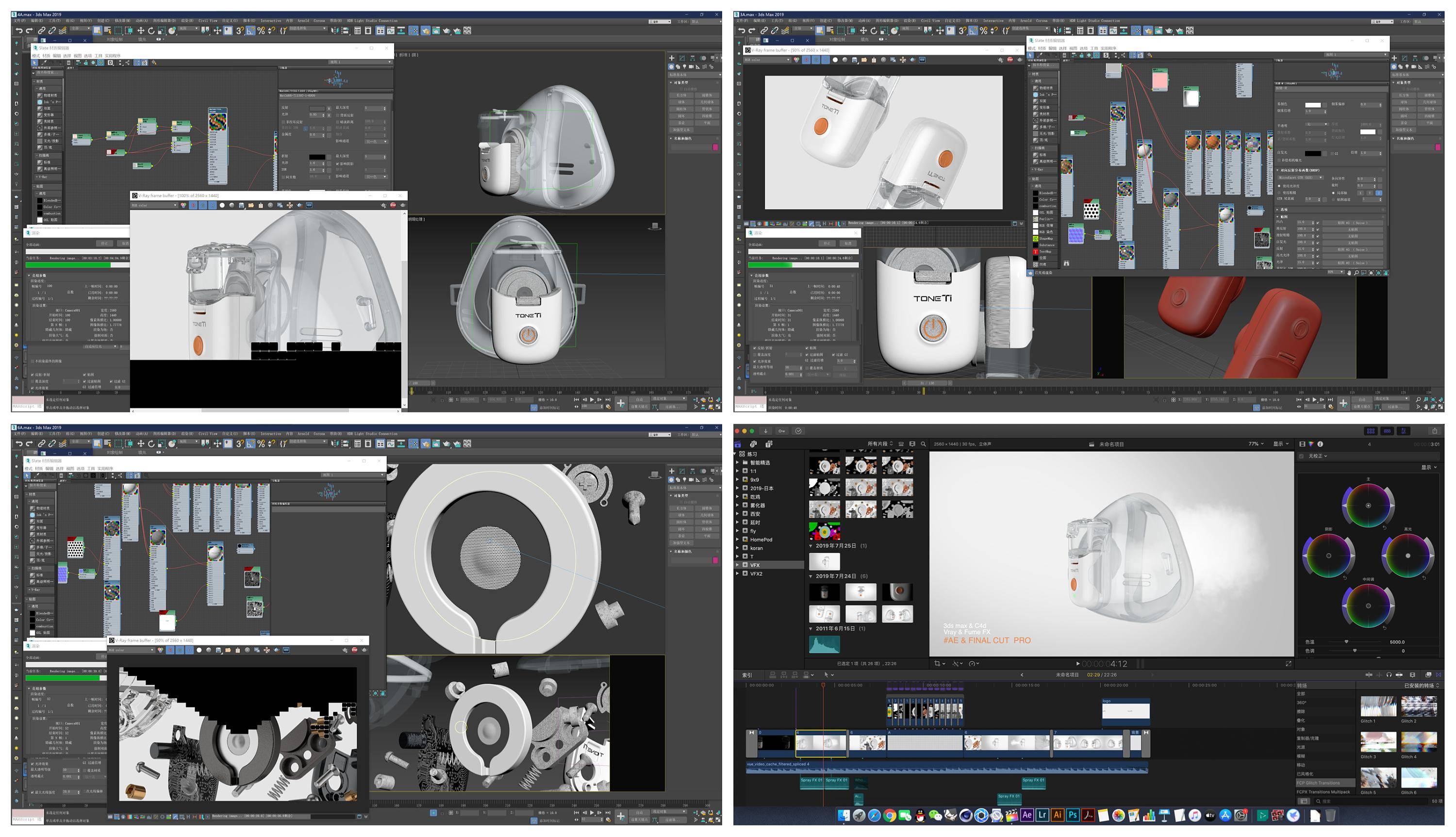This screenshot has height=837, width=1456.
Task: Open the Keyword Editor key icon
Action: click(x=782, y=430)
